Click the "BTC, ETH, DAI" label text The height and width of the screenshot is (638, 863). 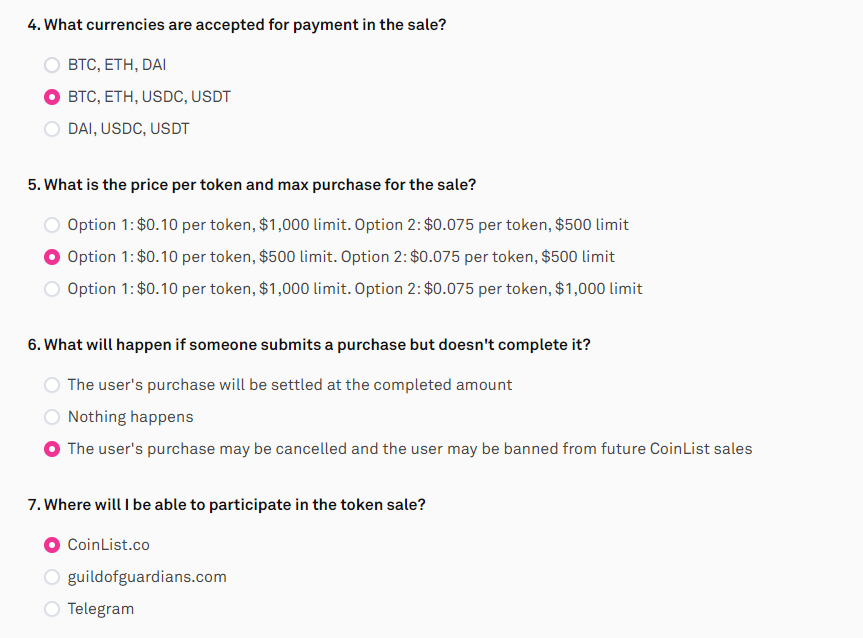tap(116, 64)
